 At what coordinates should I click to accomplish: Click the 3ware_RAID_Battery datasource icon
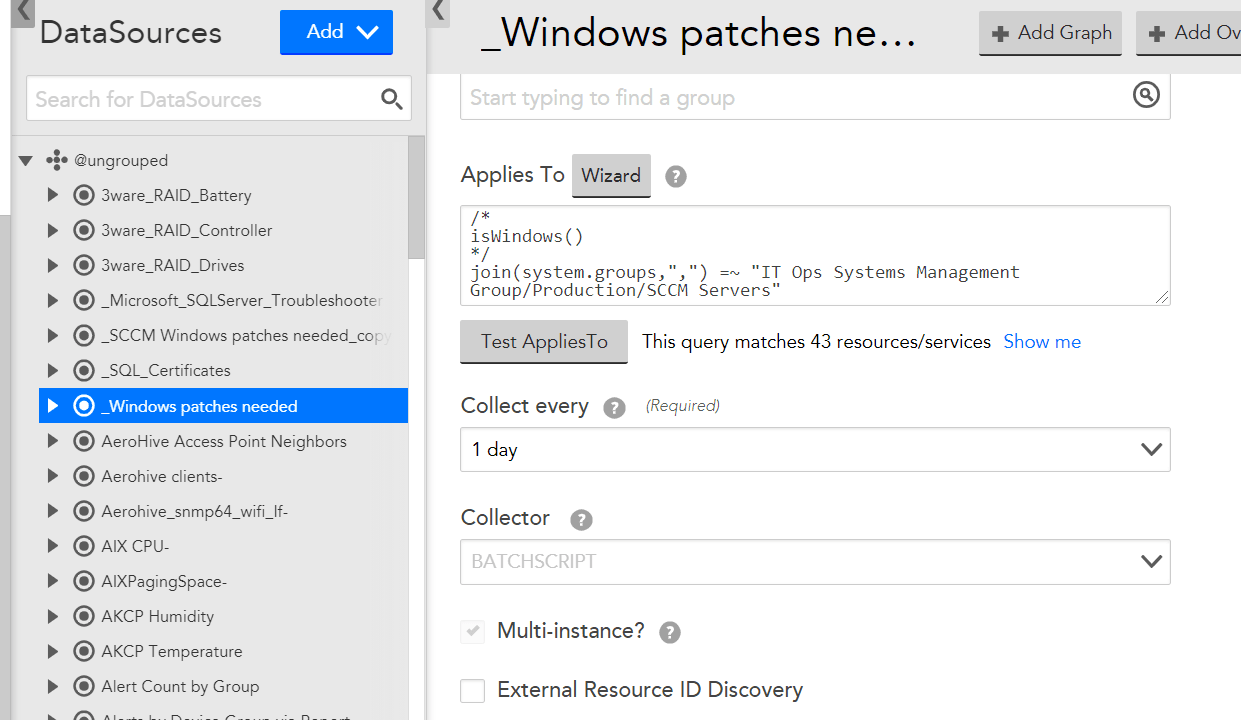point(84,195)
